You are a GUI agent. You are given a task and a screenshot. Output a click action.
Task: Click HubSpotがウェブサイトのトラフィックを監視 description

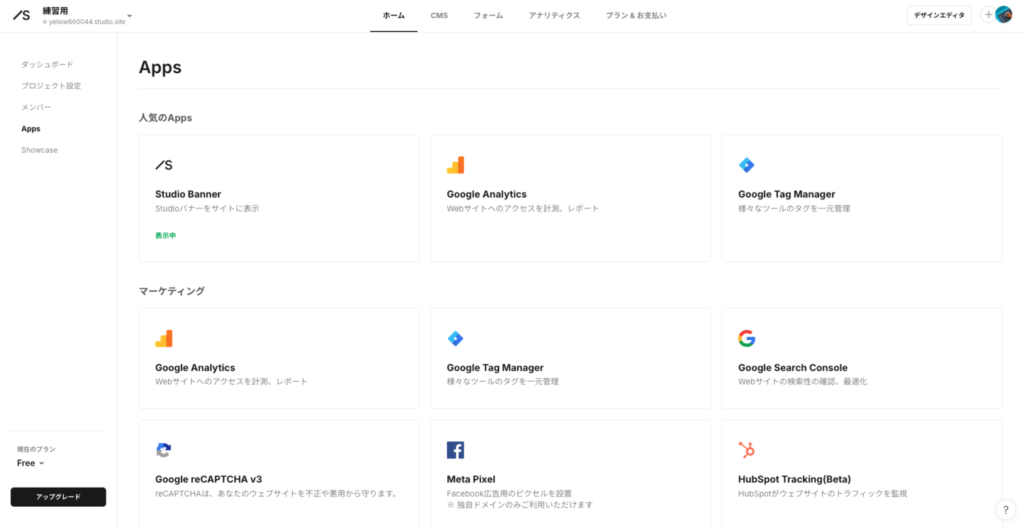click(x=823, y=493)
